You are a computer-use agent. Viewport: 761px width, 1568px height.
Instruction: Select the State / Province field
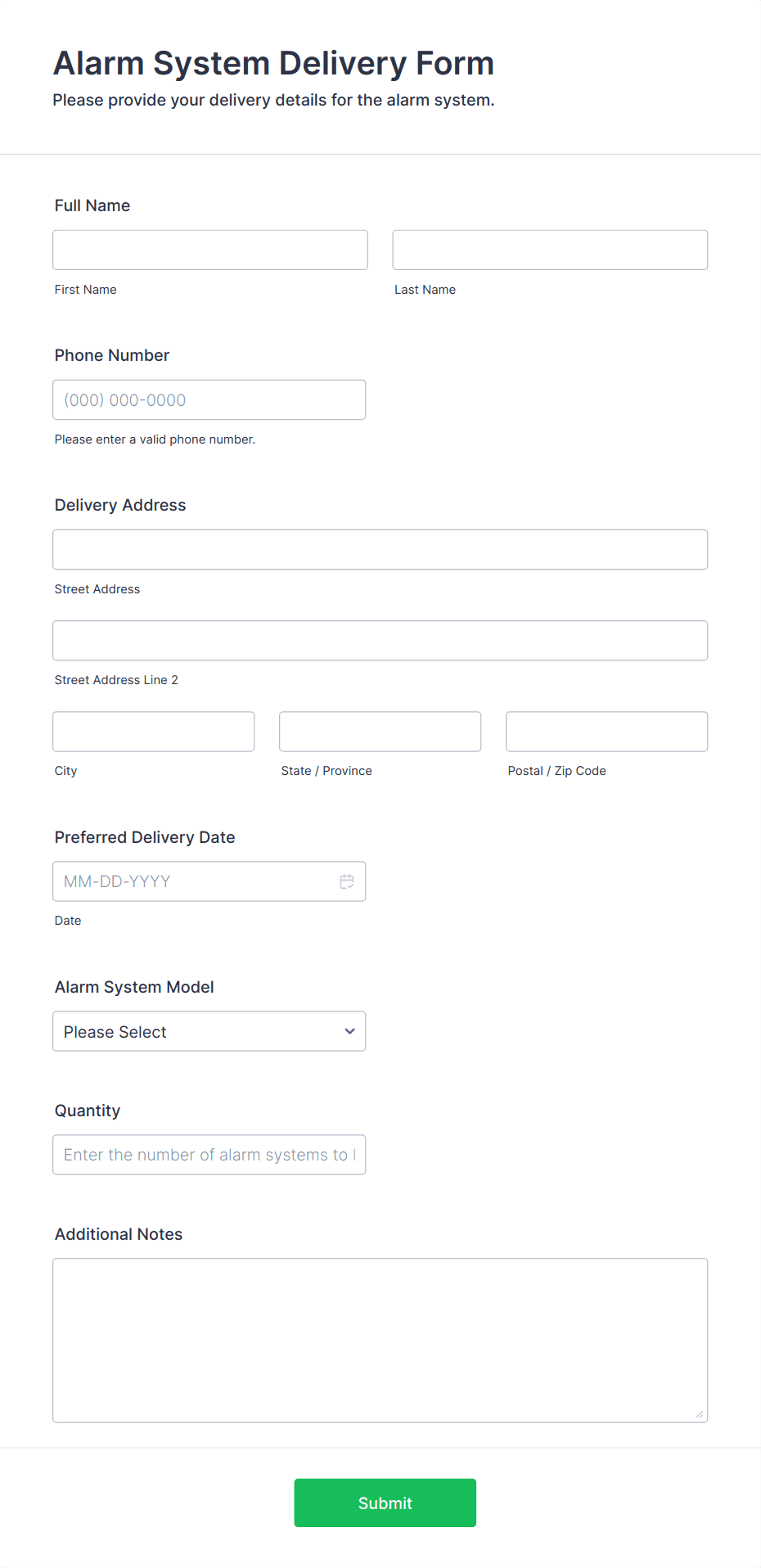(380, 732)
